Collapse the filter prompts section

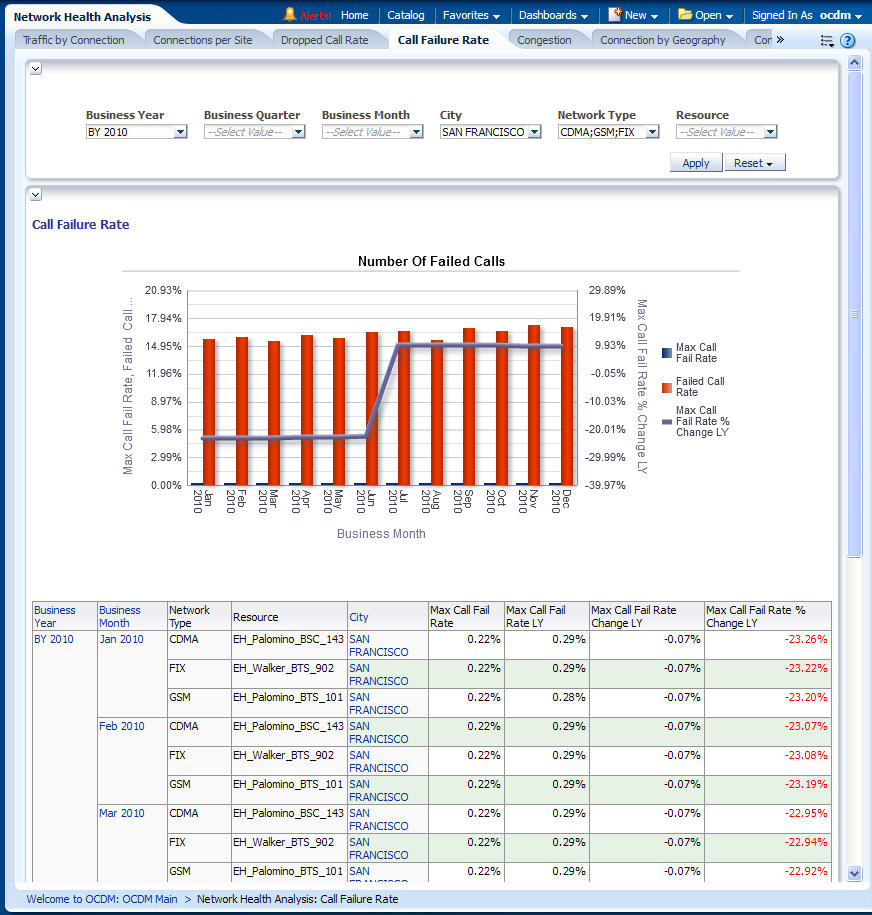[36, 68]
